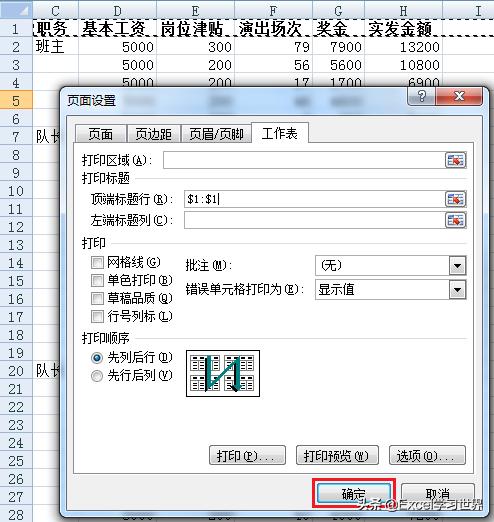This screenshot has height=522, width=494.
Task: Select column F header in the spreadsheet
Action: (273, 11)
